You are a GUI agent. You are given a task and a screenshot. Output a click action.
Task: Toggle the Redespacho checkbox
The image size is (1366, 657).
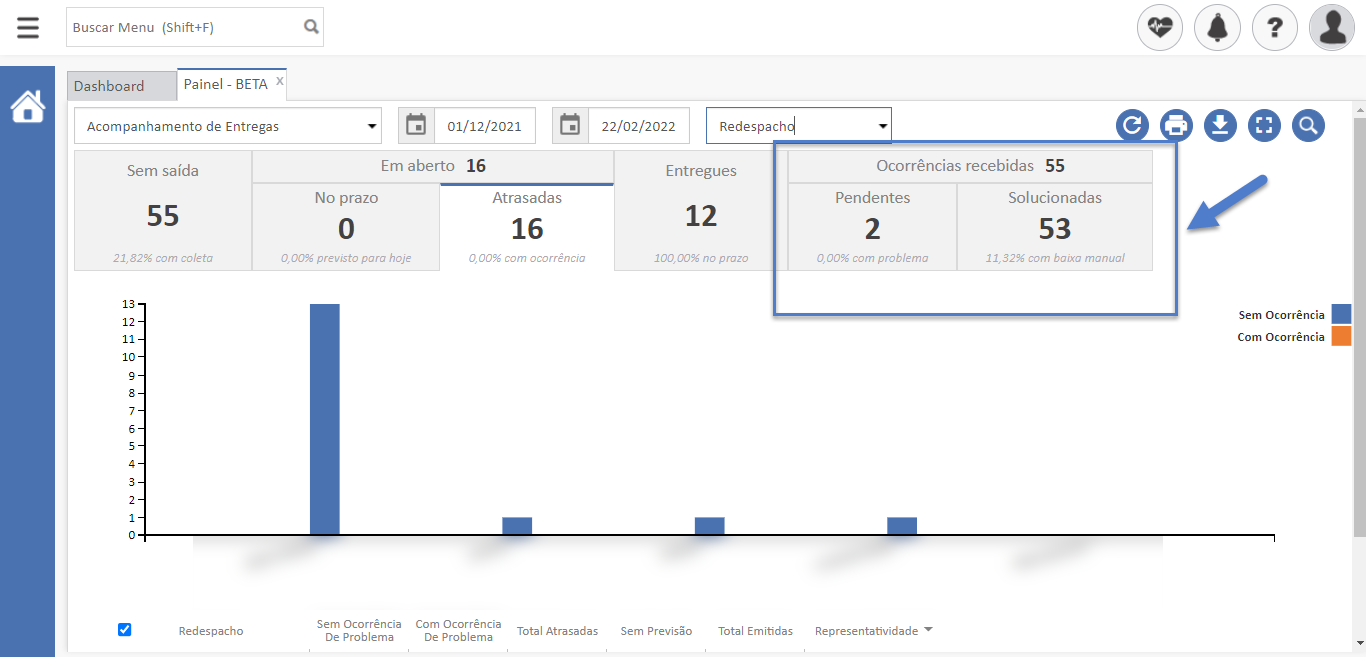[x=125, y=630]
